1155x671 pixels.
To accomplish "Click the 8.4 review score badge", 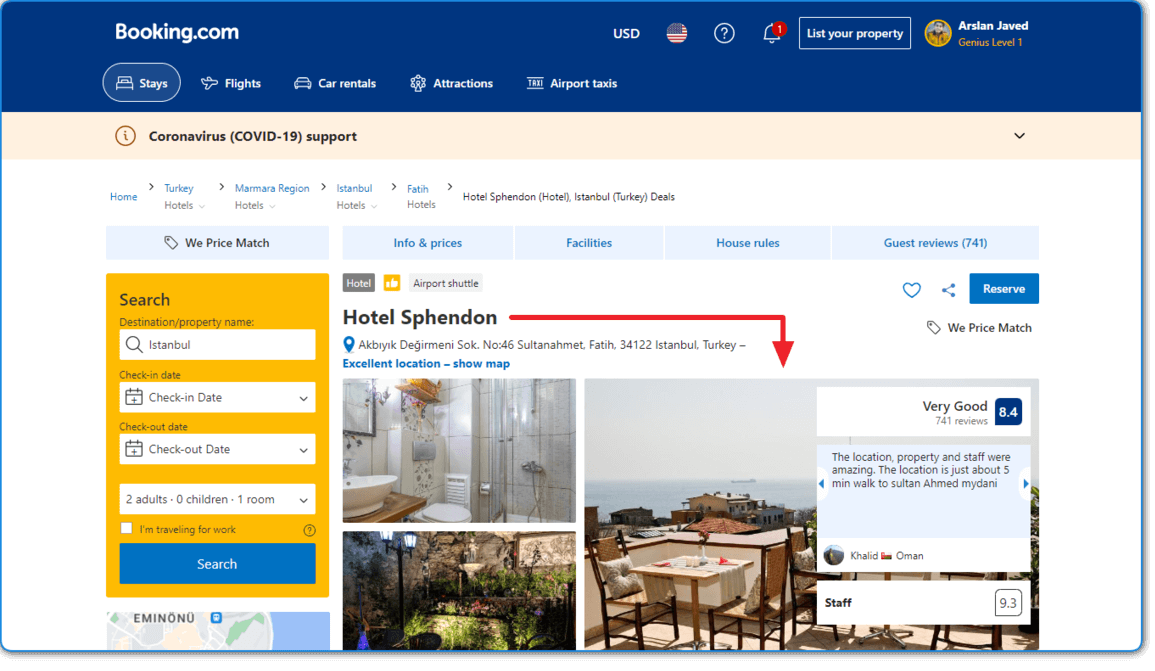I will (x=1008, y=412).
